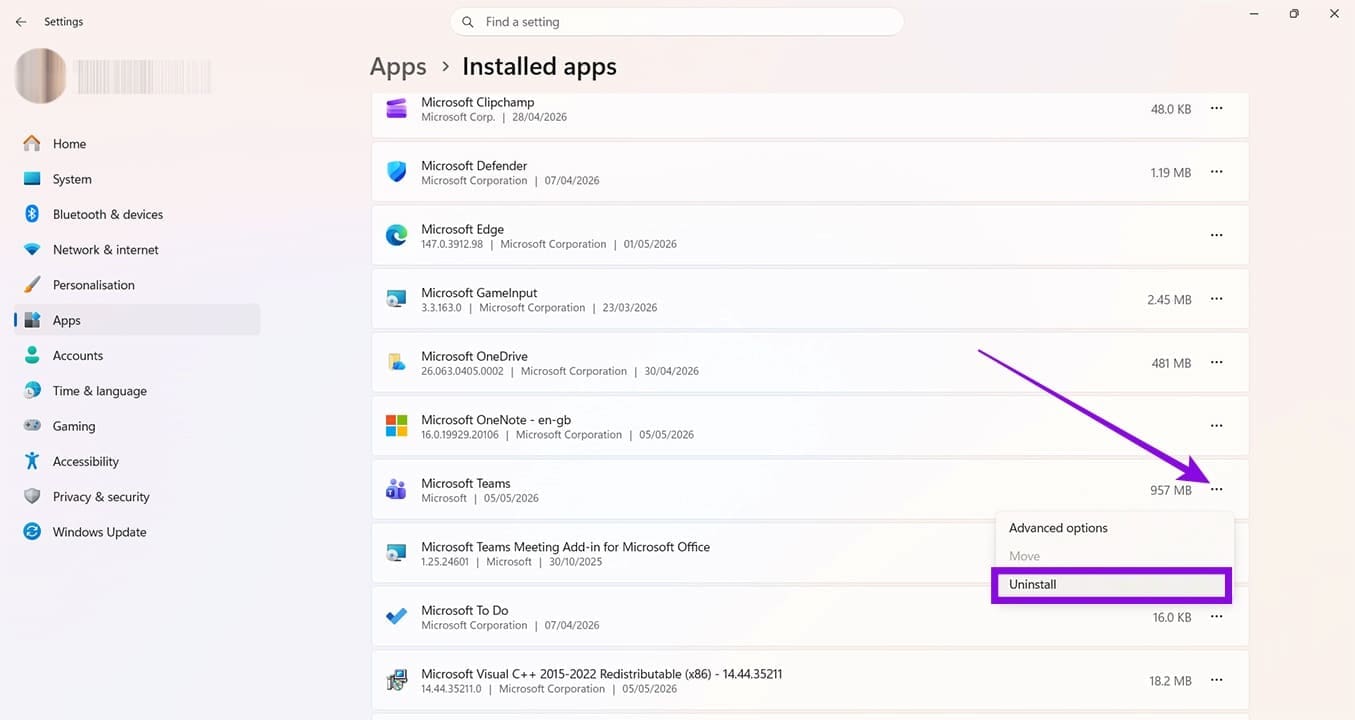Click the Microsoft GameInput icon
Viewport: 1355px width, 720px height.
[397, 299]
